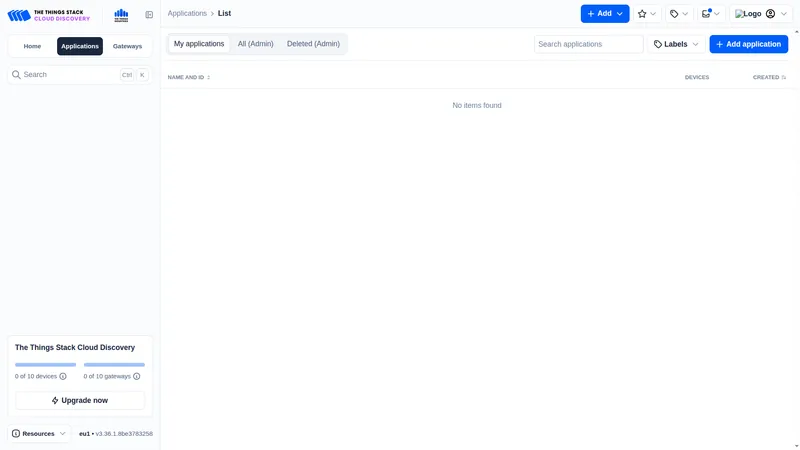800x450 pixels.
Task: Click Add application button
Action: pos(748,44)
